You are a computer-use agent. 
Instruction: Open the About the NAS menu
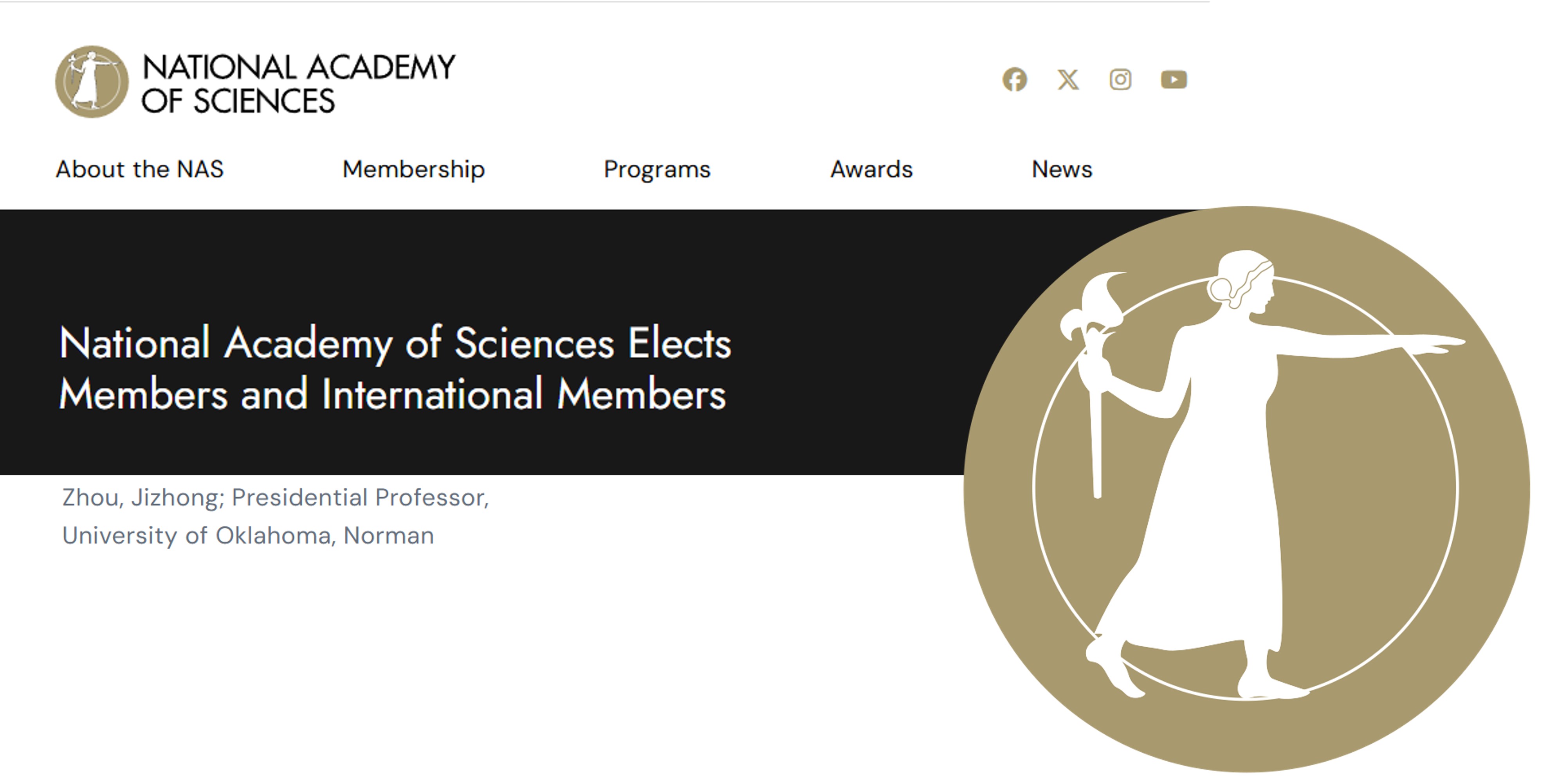(x=139, y=169)
